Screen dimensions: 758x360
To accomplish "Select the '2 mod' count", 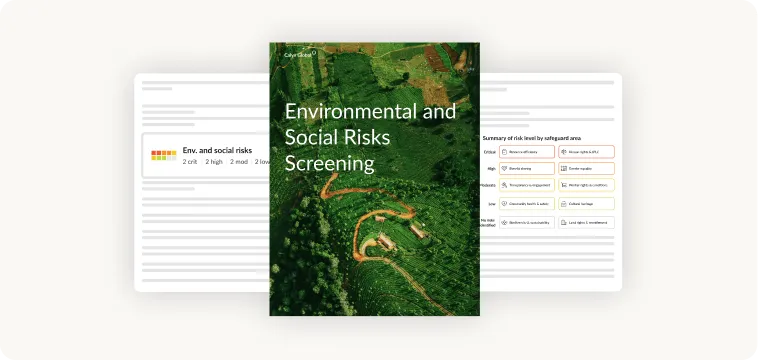I will click(239, 162).
